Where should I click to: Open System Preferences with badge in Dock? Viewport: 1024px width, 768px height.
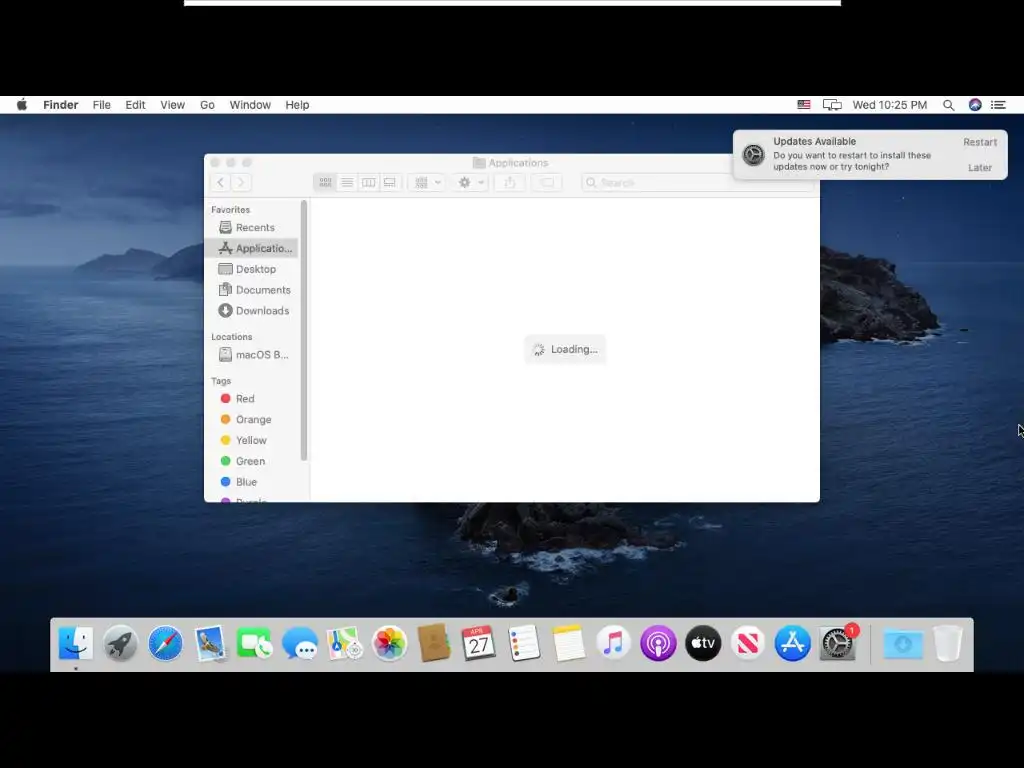[x=838, y=643]
